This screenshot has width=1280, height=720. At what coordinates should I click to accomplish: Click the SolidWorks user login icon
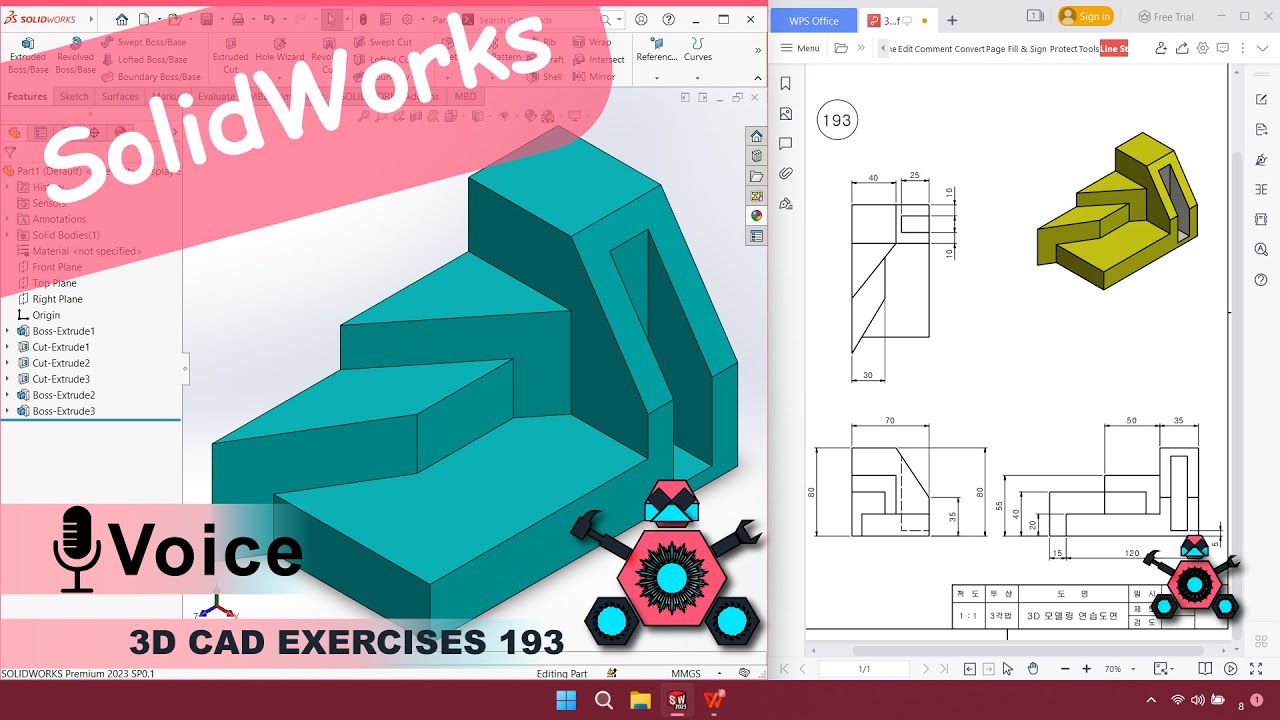click(641, 19)
